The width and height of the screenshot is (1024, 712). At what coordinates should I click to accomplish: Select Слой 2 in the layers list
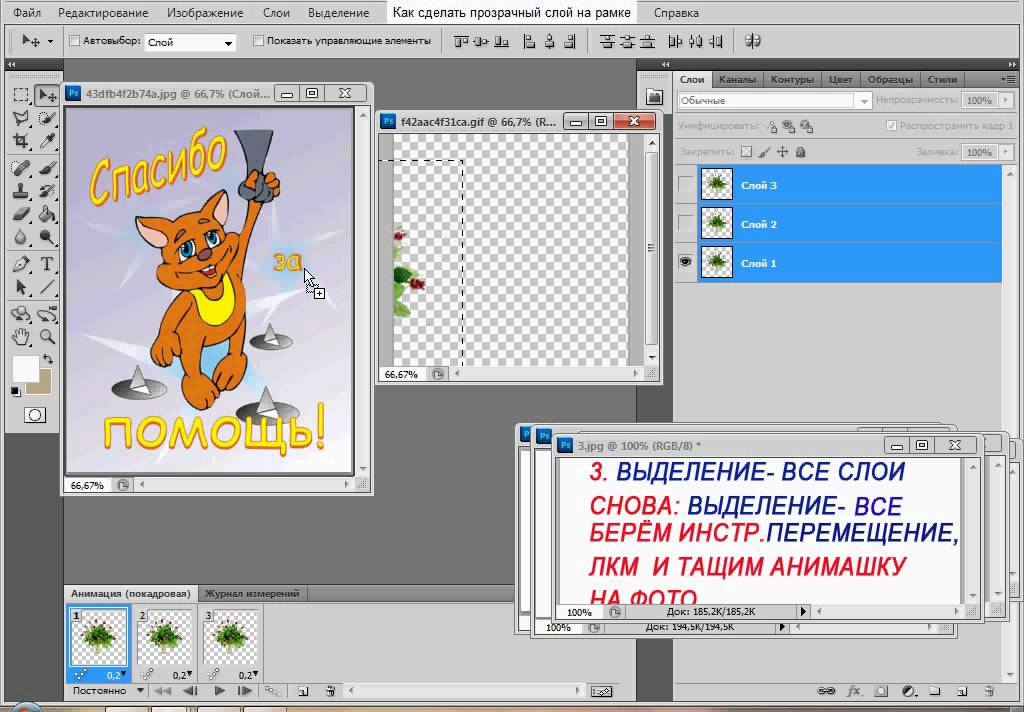849,224
